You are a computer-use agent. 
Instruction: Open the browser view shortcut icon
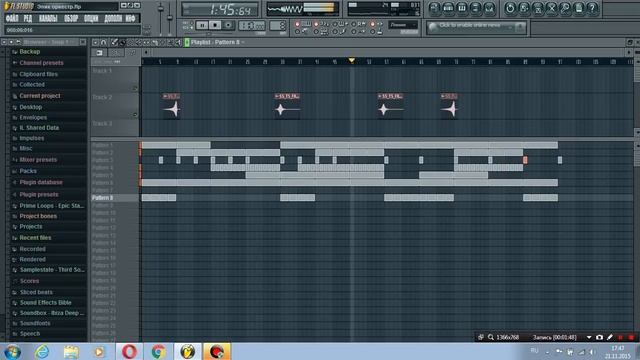coord(476,8)
